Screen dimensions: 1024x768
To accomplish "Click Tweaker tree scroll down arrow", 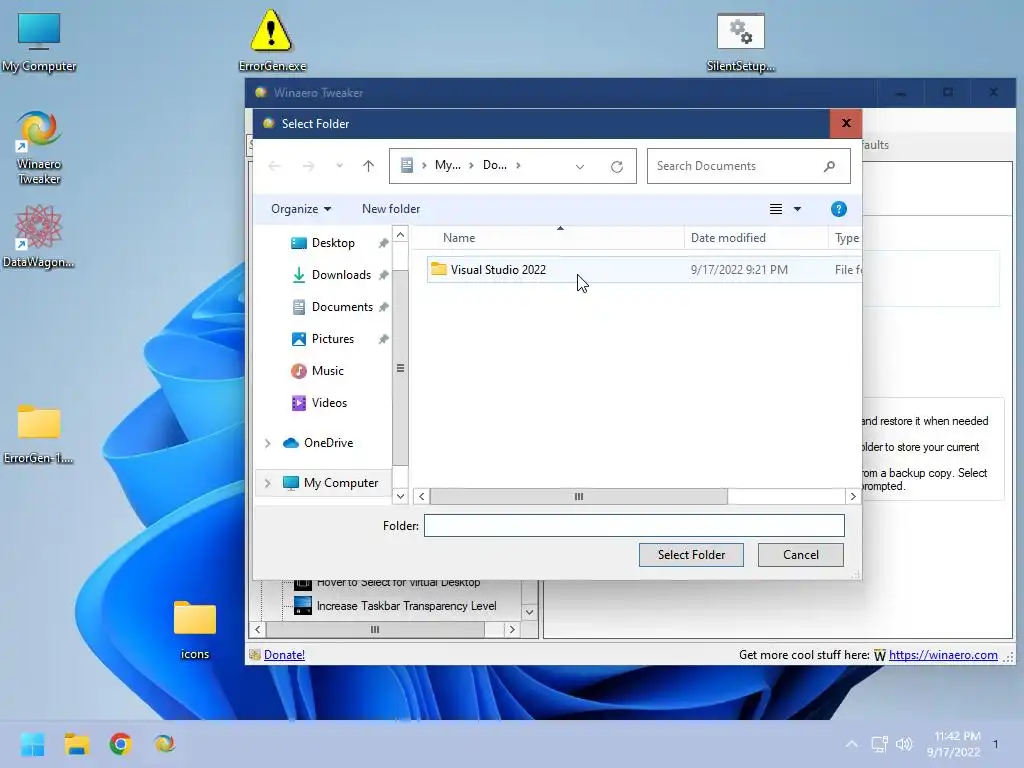I will [x=530, y=613].
